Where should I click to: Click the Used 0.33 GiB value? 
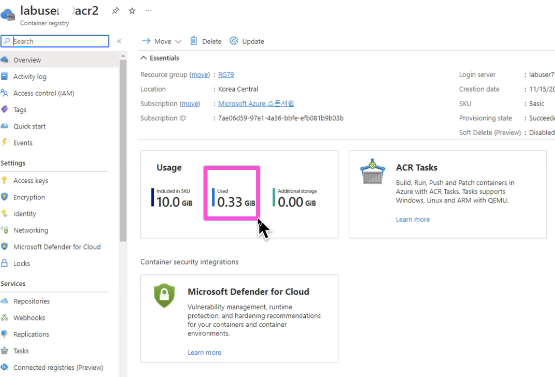coord(236,202)
